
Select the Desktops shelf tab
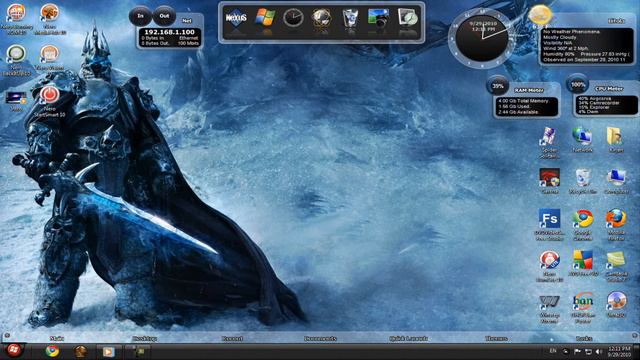point(144,338)
